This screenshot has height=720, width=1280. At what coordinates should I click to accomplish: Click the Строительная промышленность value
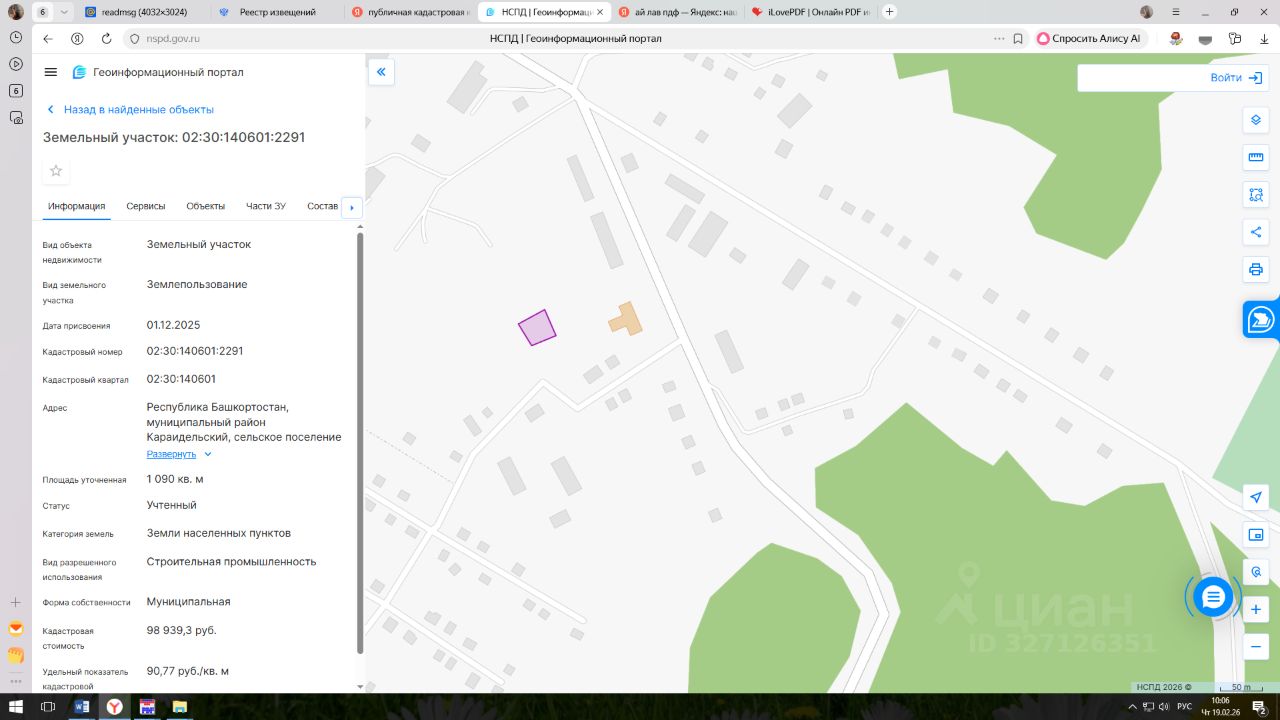click(232, 561)
